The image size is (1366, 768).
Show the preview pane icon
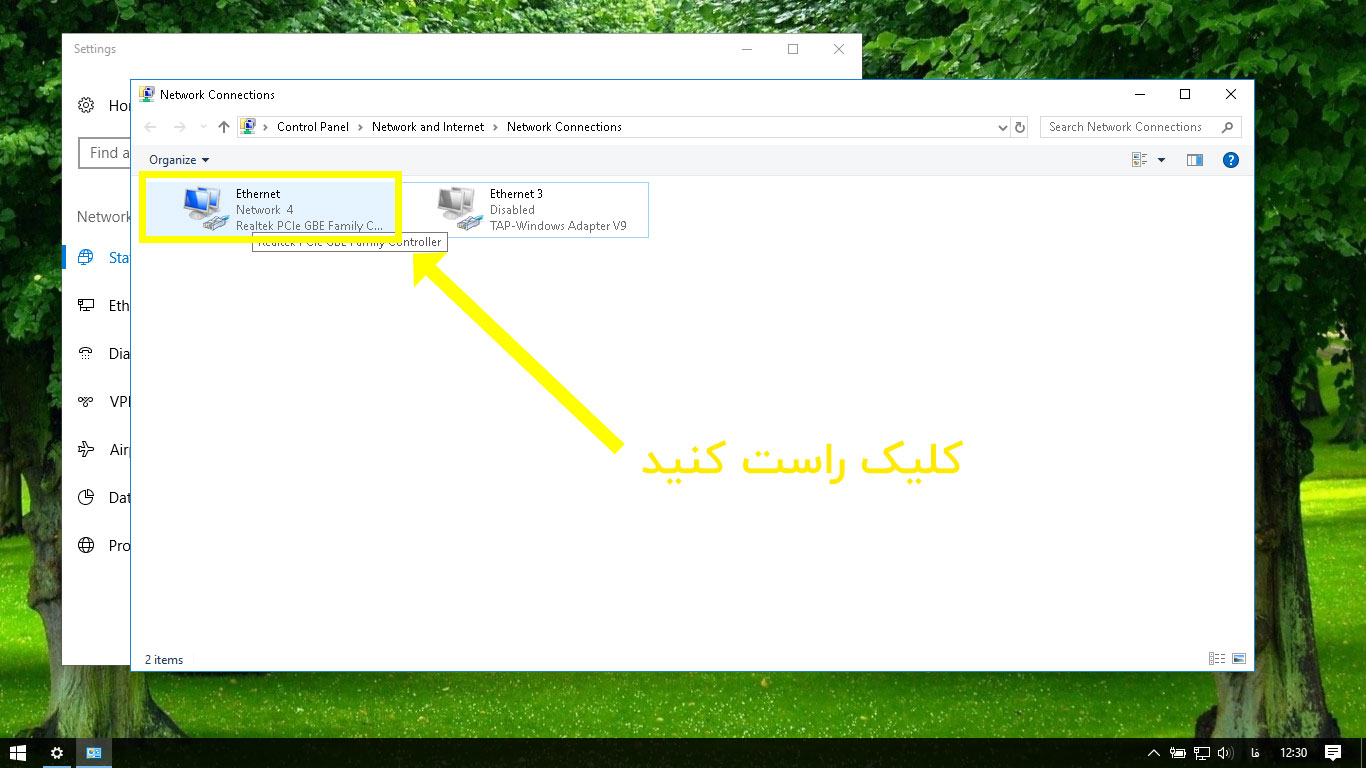1194,160
